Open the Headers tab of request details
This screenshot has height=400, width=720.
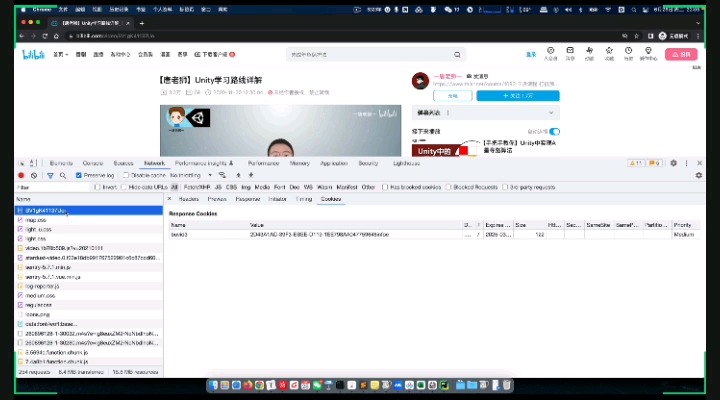(x=189, y=199)
